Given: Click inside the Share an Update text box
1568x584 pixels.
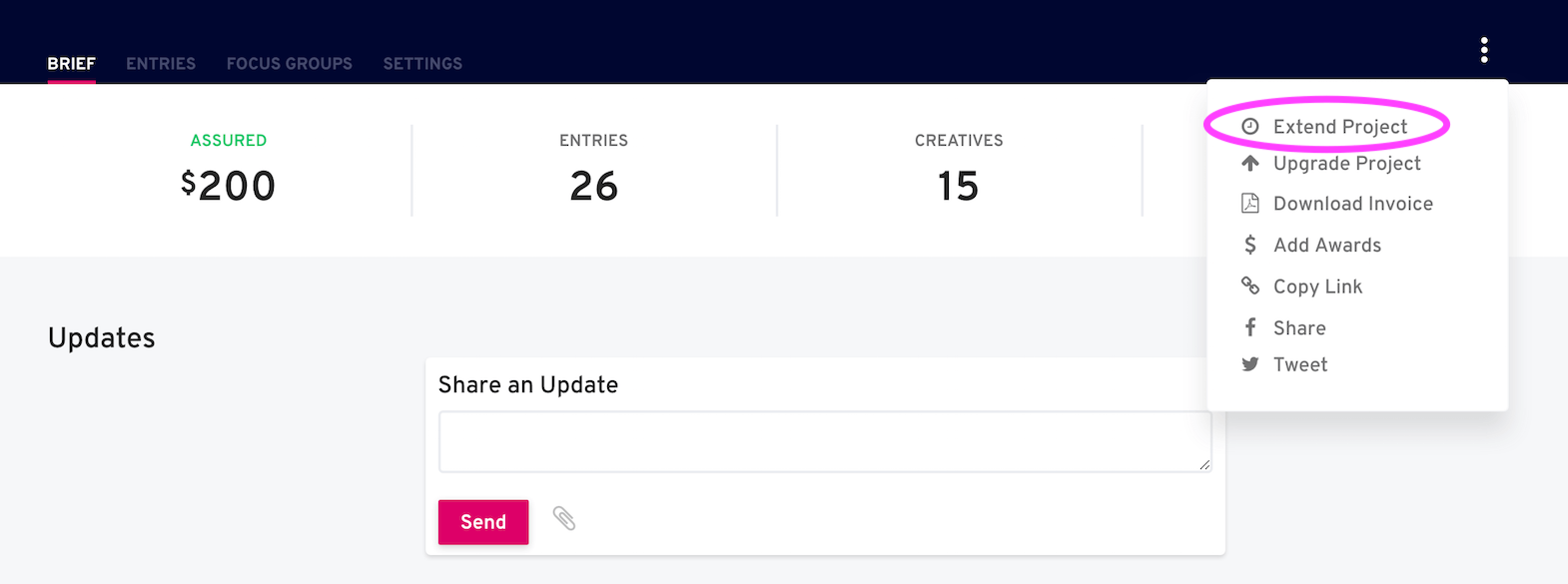Looking at the screenshot, I should tap(824, 441).
